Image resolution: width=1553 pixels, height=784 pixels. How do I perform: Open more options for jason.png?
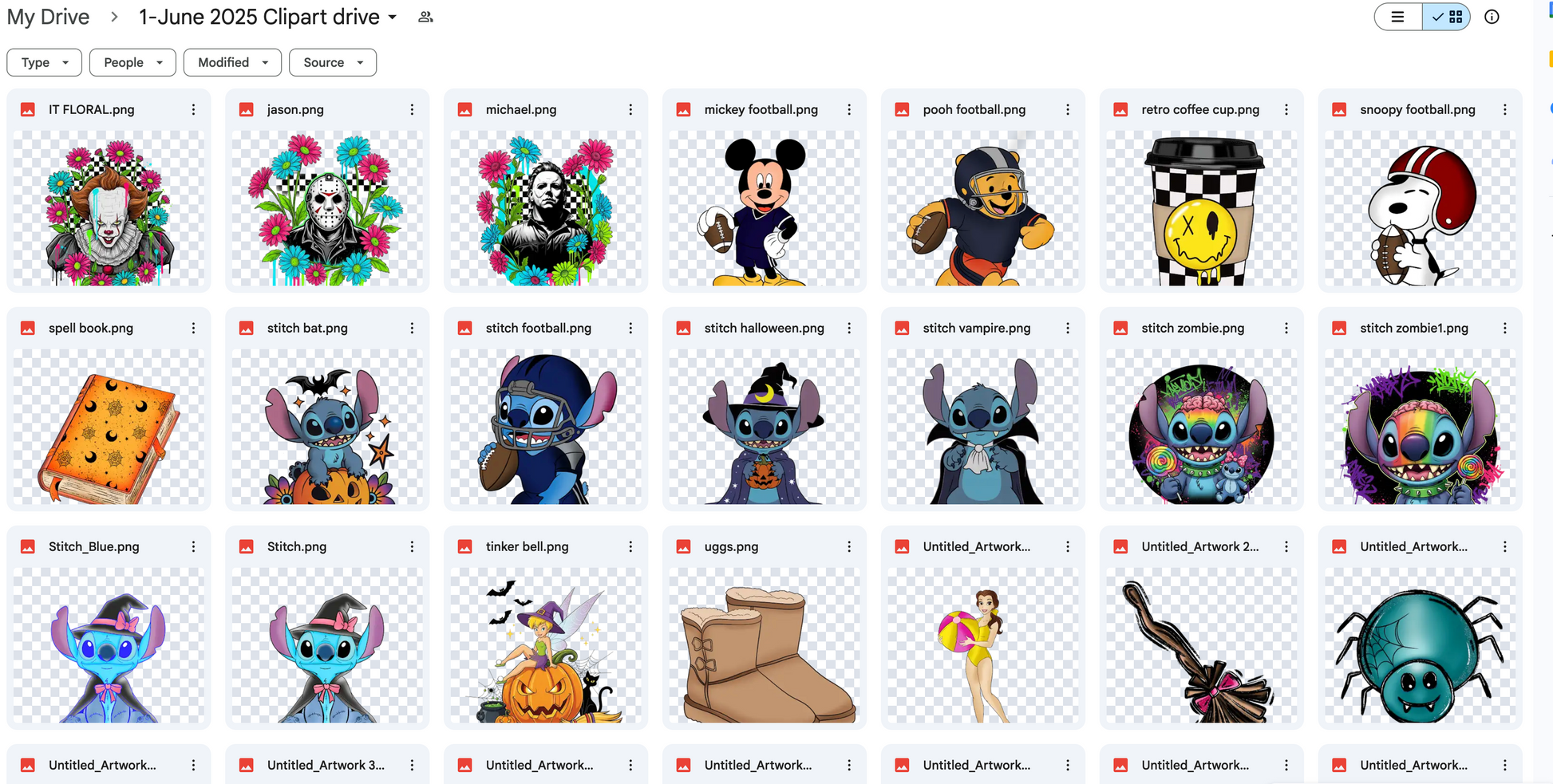click(x=412, y=110)
